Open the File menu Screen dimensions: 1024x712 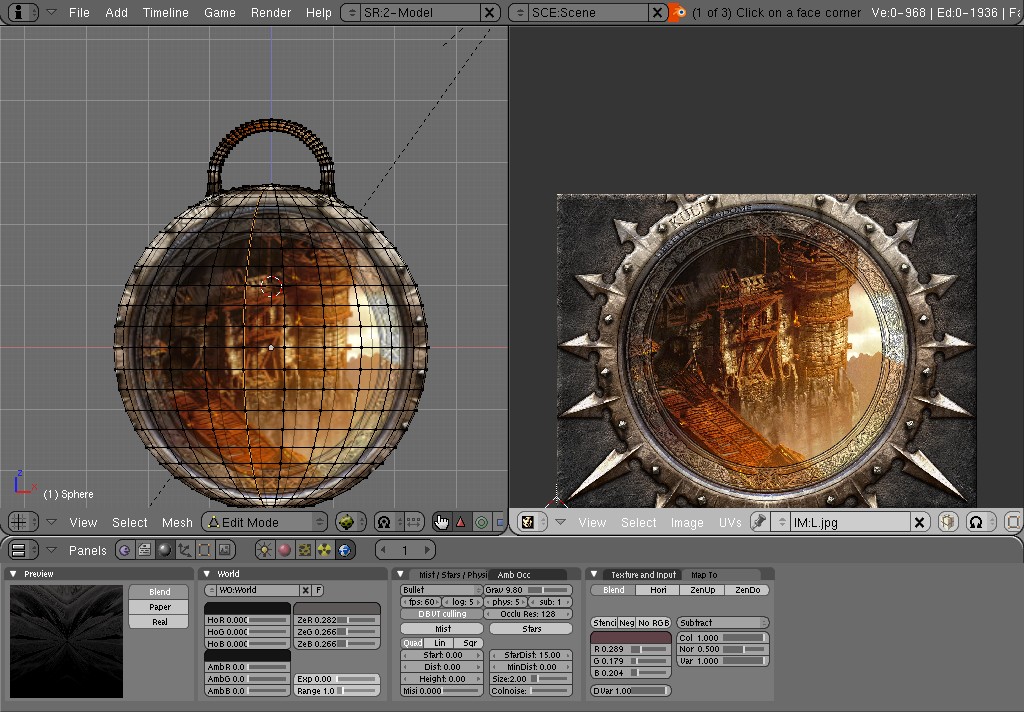coord(79,12)
